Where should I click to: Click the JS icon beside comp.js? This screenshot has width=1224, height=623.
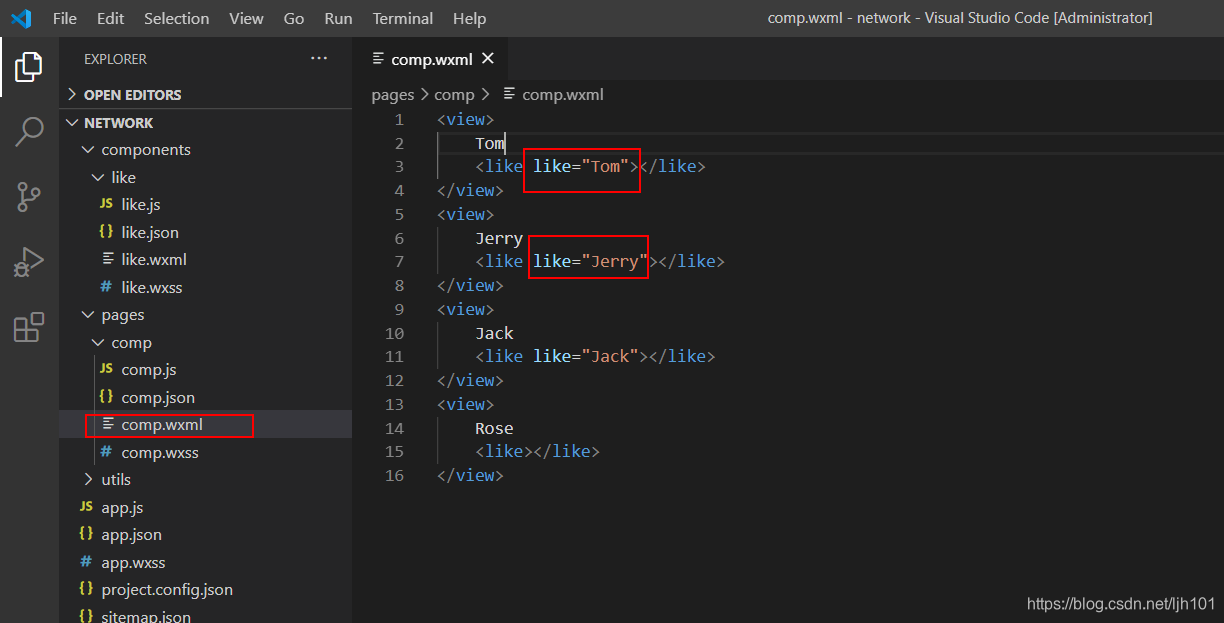106,369
